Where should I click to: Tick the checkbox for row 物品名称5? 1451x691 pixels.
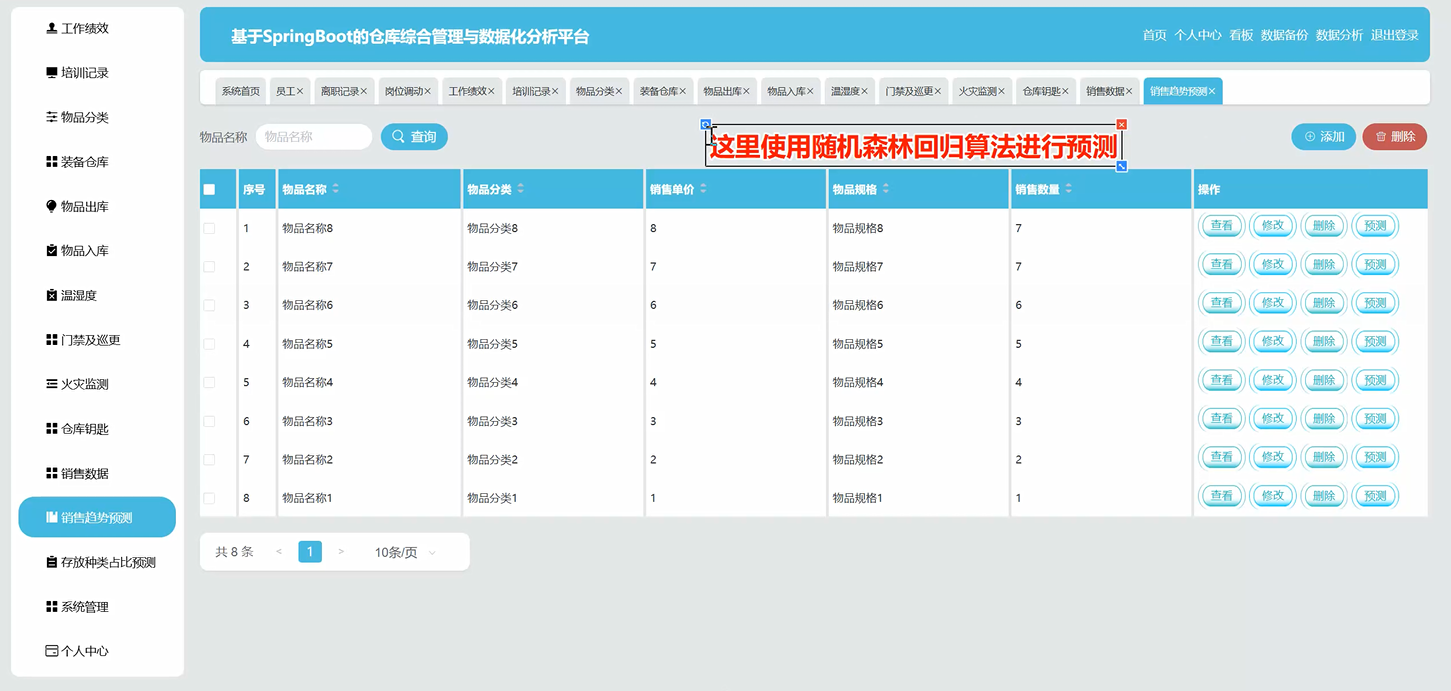(x=209, y=344)
